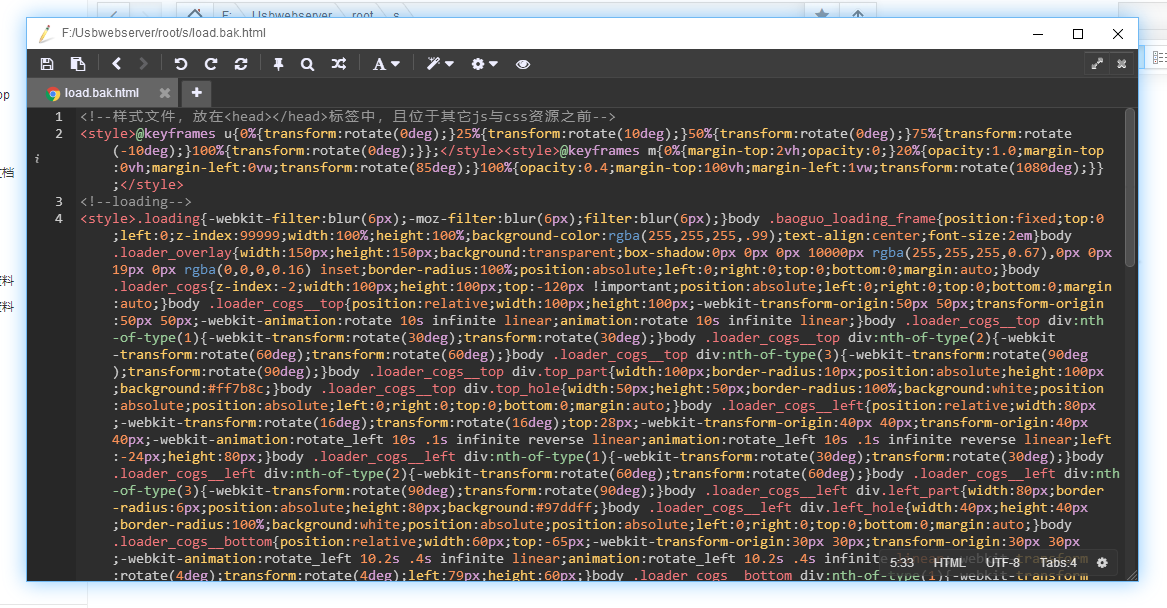Select the load.bak.html tab

(101, 93)
